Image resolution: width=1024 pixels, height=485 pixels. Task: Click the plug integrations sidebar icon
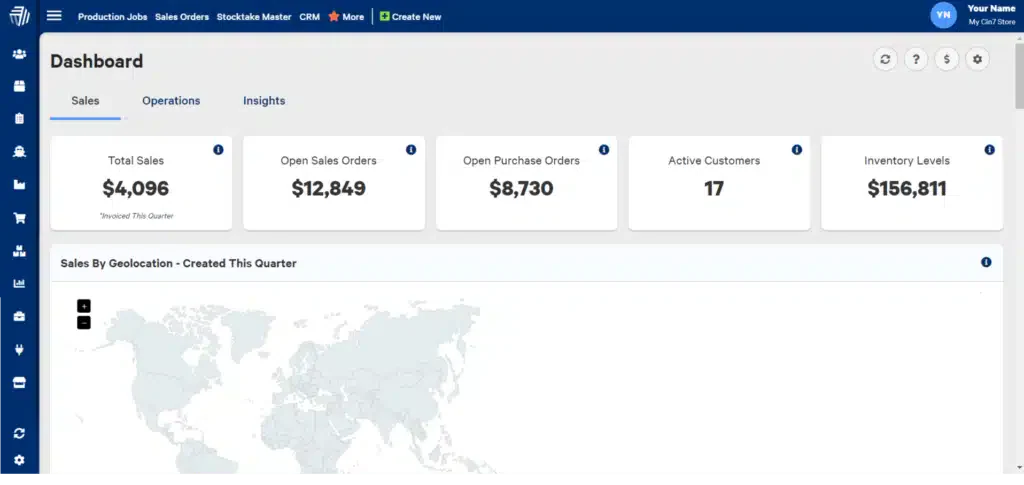[x=20, y=350]
